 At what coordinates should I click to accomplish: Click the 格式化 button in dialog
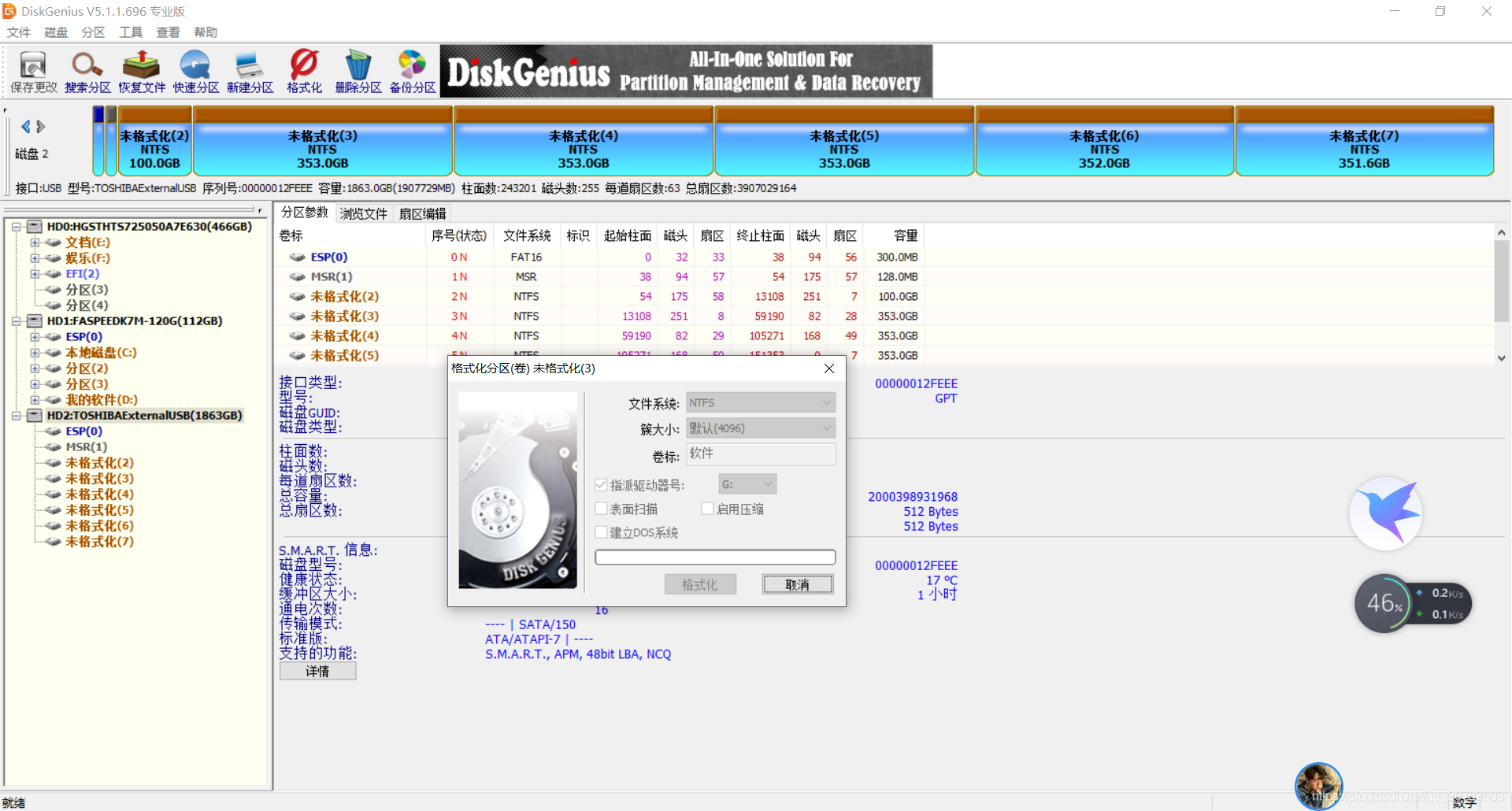tap(699, 584)
